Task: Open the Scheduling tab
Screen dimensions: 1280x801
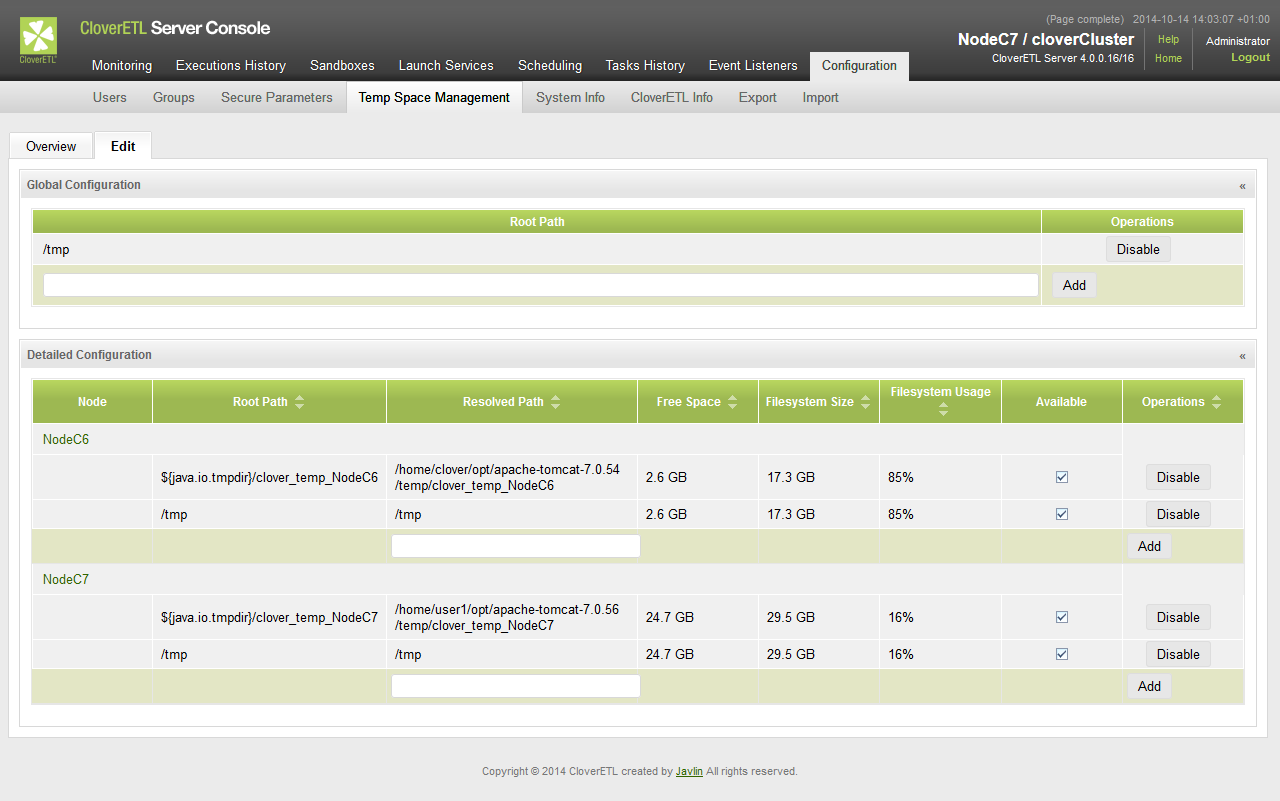Action: (x=550, y=66)
